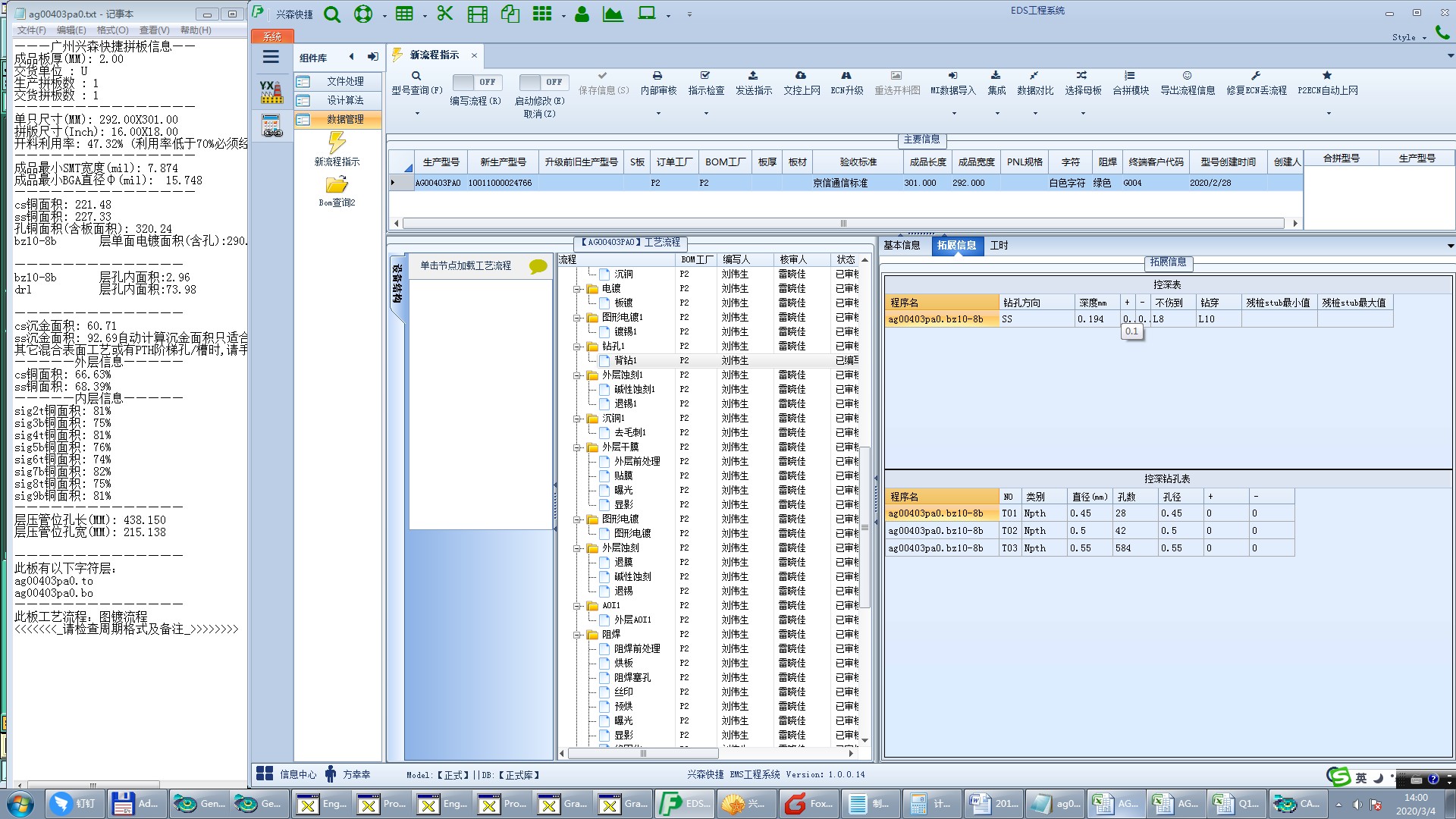
Task: Select the 拓展信息 tab
Action: [x=956, y=245]
